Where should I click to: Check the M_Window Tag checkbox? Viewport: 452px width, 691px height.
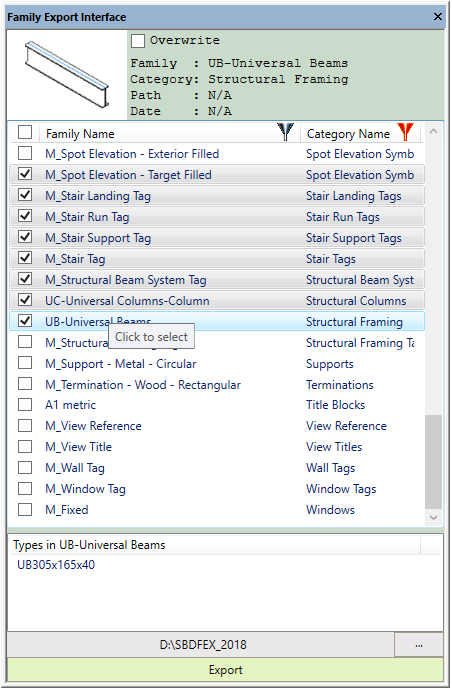tap(25, 489)
